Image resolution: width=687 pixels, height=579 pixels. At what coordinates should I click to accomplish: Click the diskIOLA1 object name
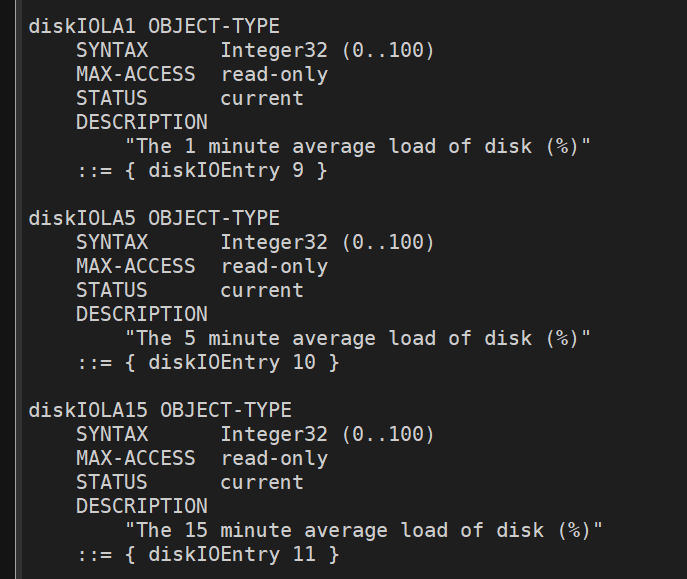(x=82, y=26)
